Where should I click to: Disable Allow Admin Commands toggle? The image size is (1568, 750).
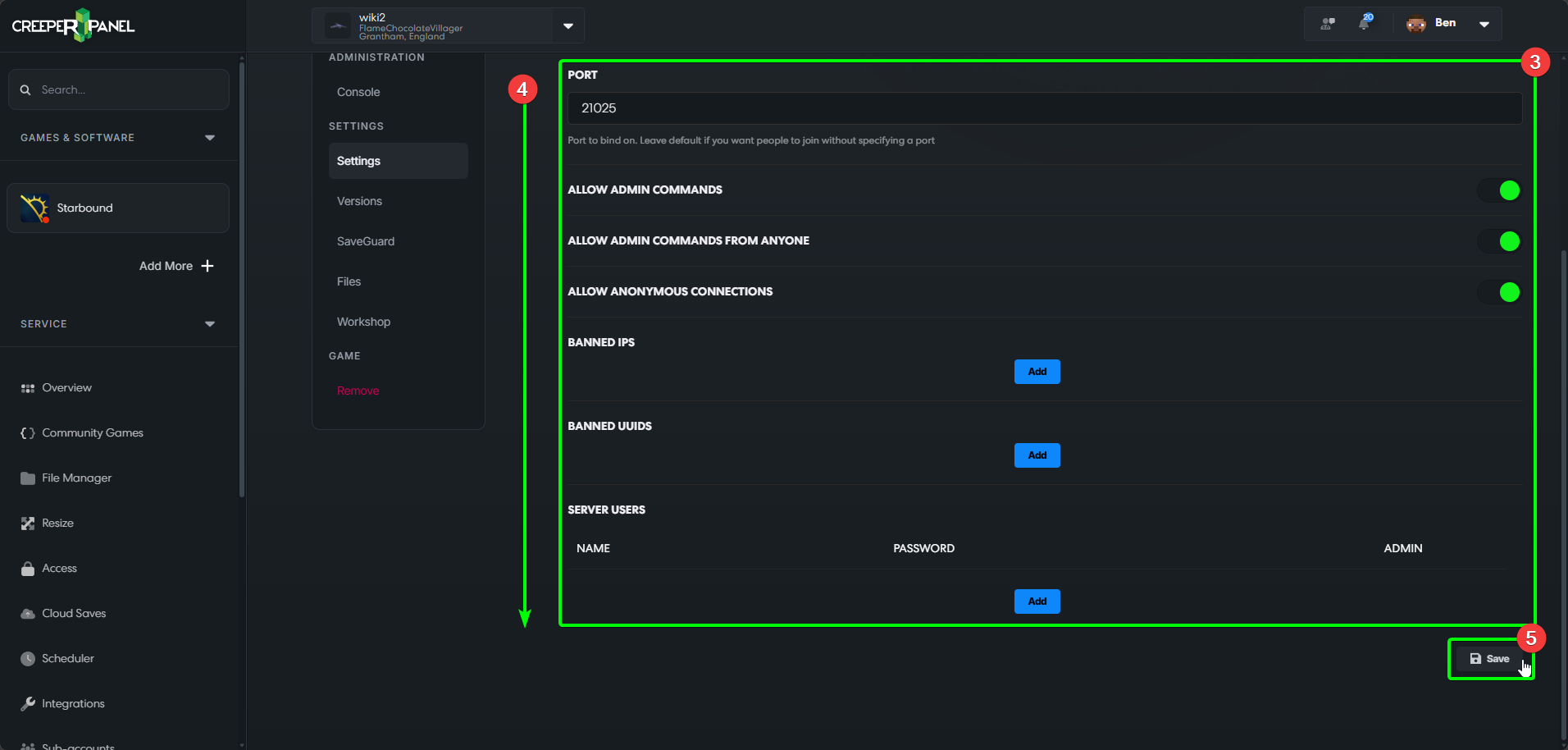pyautogui.click(x=1499, y=190)
